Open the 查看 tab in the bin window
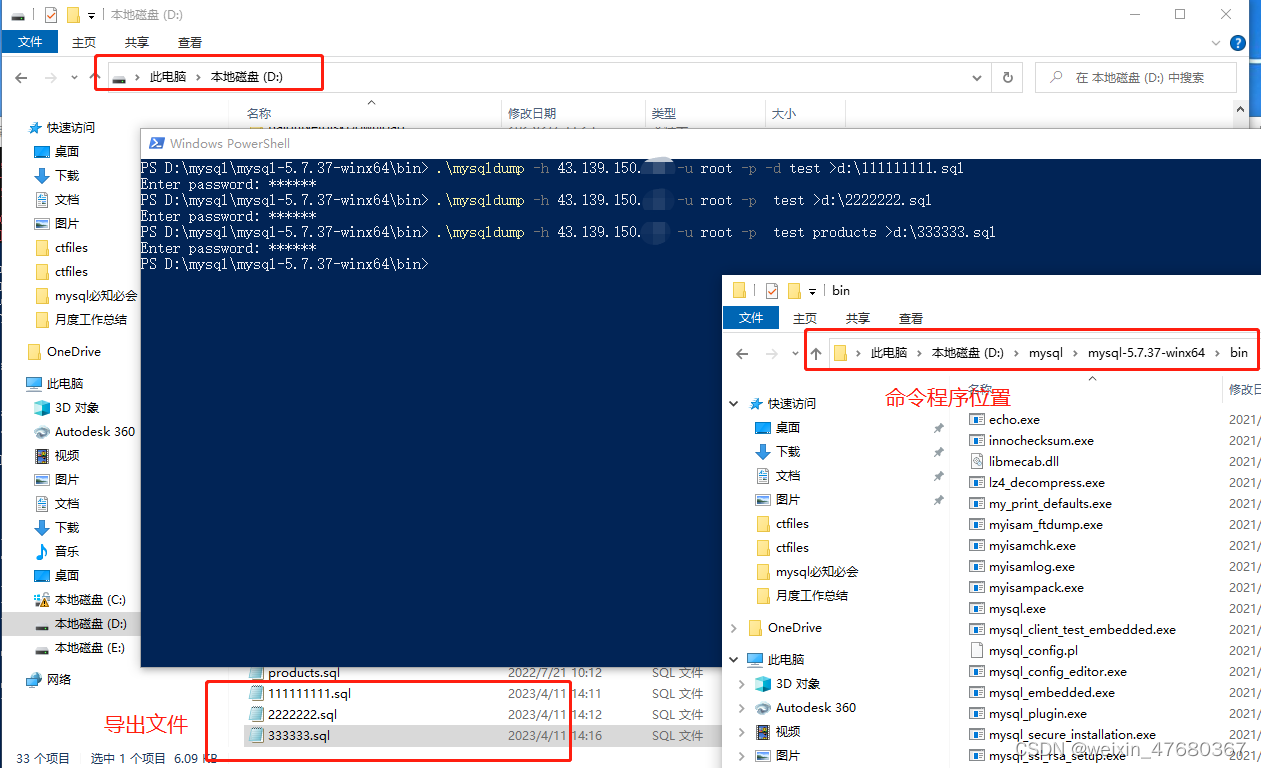The image size is (1261, 768). pyautogui.click(x=911, y=318)
